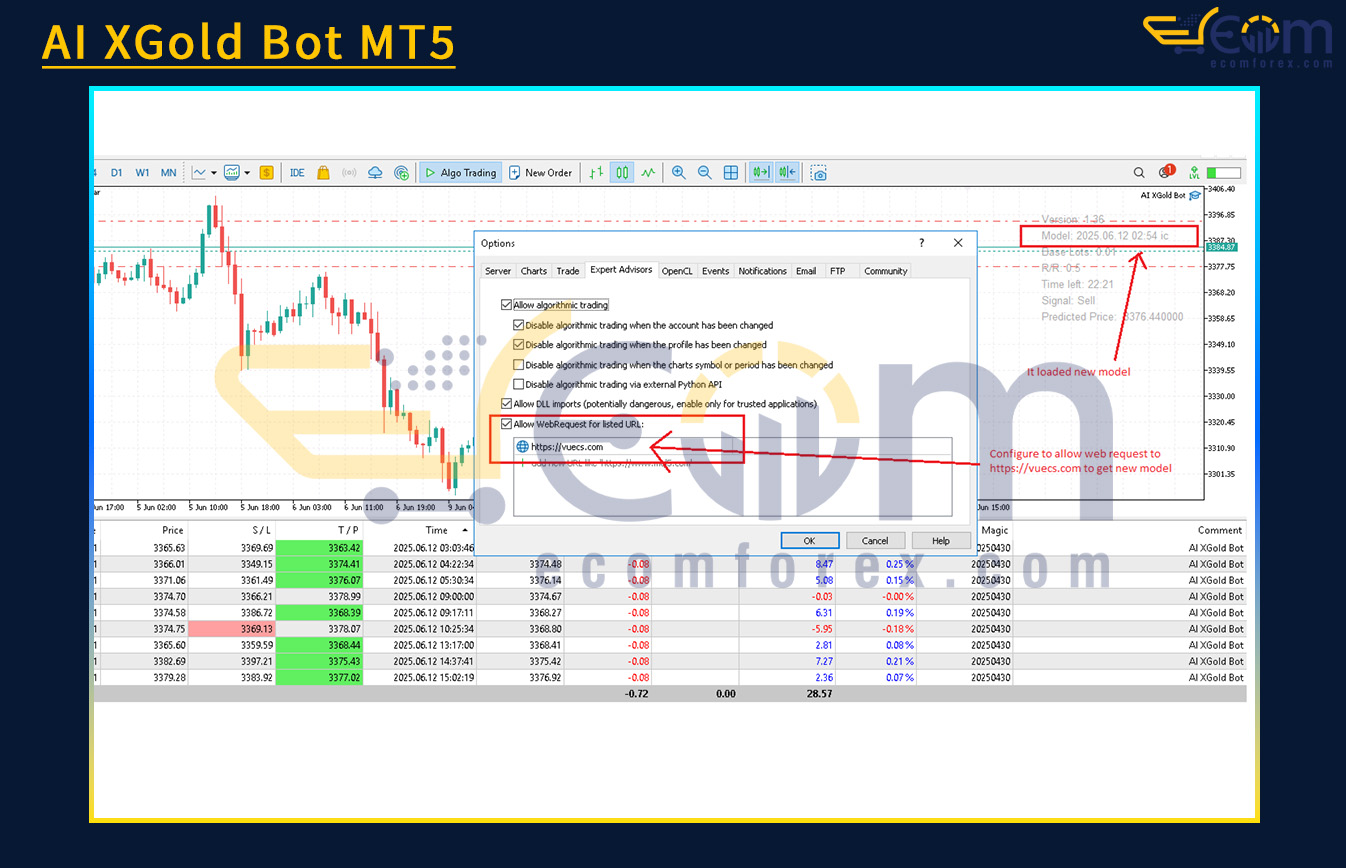This screenshot has height=868, width=1346.
Task: Select the https://vuecs.com URL entry
Action: 566,447
